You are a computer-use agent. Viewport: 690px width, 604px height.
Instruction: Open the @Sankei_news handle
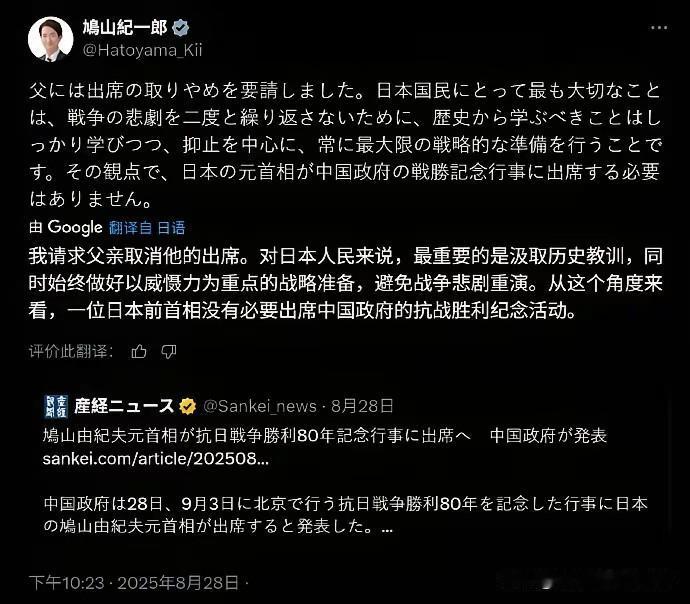[260, 406]
